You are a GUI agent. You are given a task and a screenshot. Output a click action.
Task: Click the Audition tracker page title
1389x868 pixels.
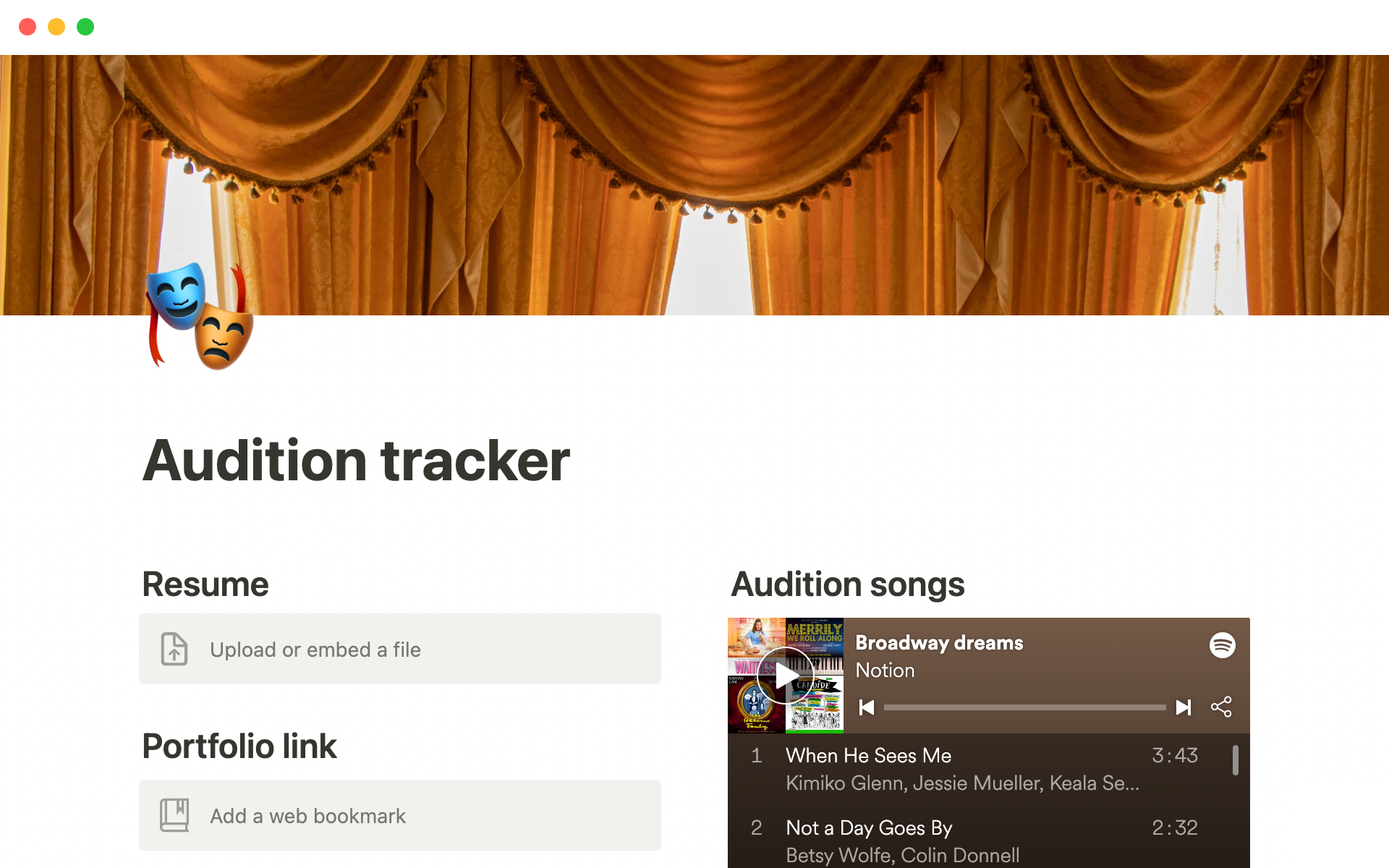(356, 461)
